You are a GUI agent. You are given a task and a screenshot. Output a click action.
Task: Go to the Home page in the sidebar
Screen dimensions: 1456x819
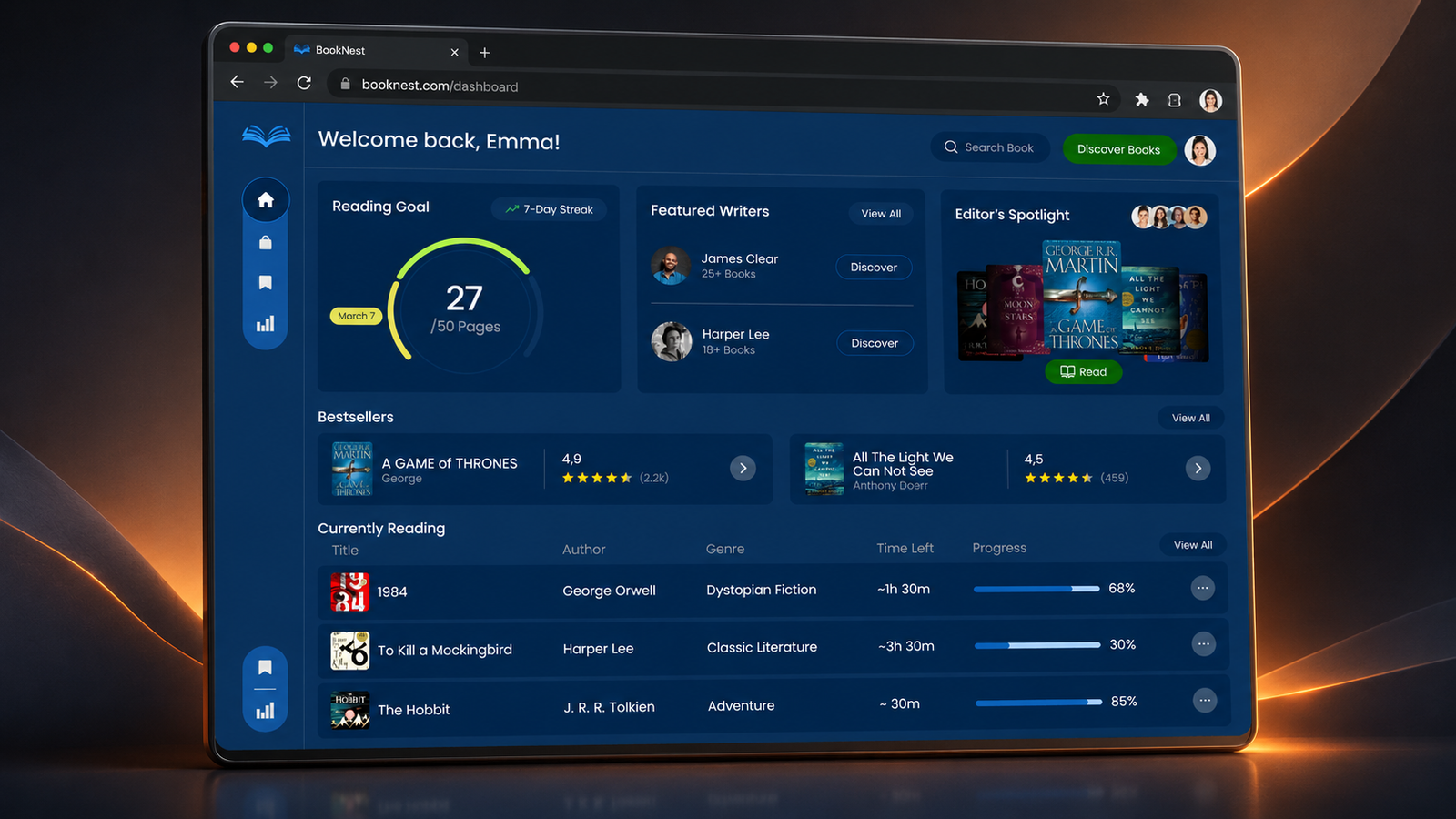(x=266, y=200)
